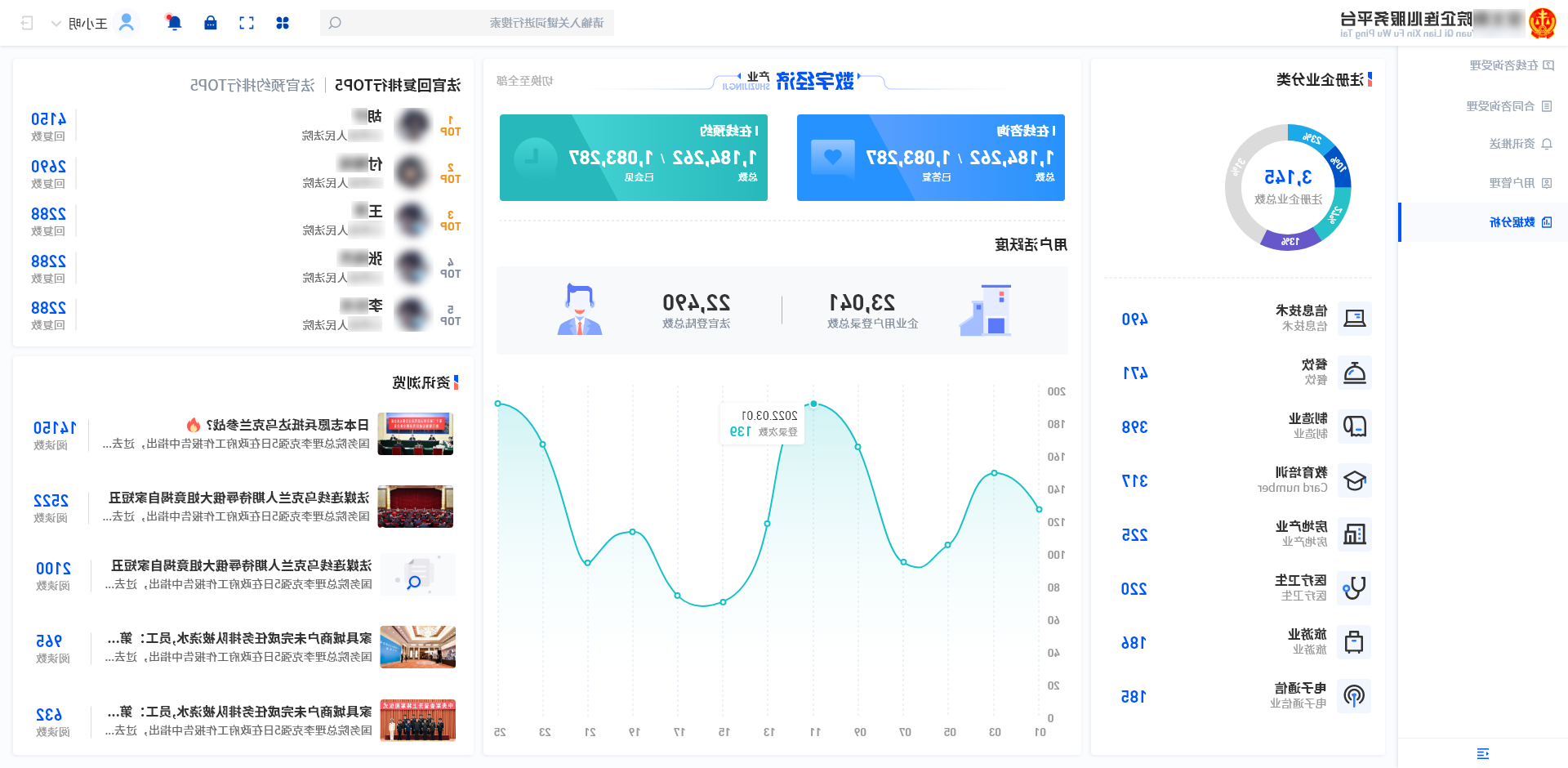This screenshot has width=1568, height=768.
Task: Click the keyword search input field
Action: coord(467,23)
